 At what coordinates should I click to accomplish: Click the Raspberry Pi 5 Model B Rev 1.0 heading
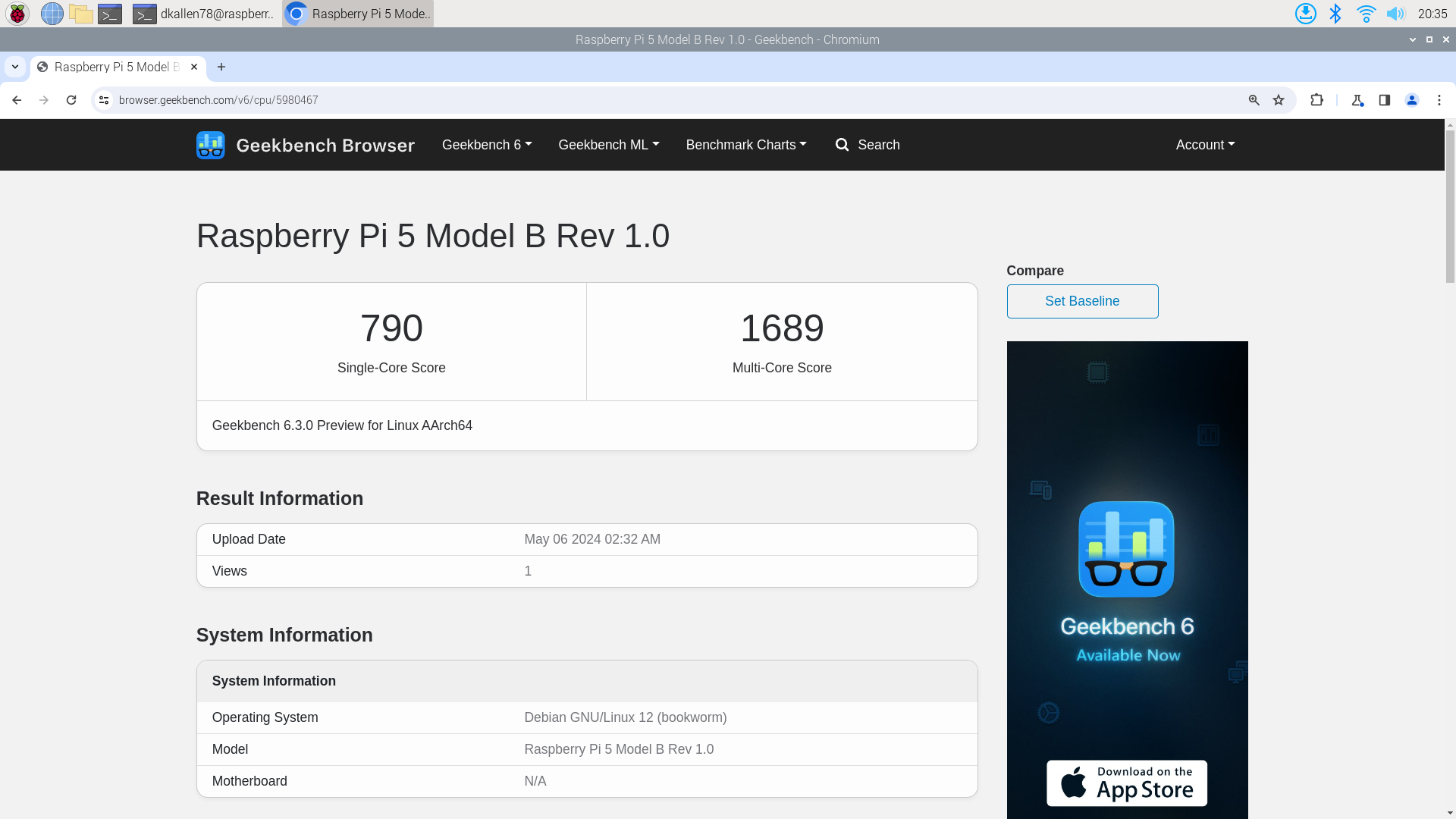(x=433, y=236)
